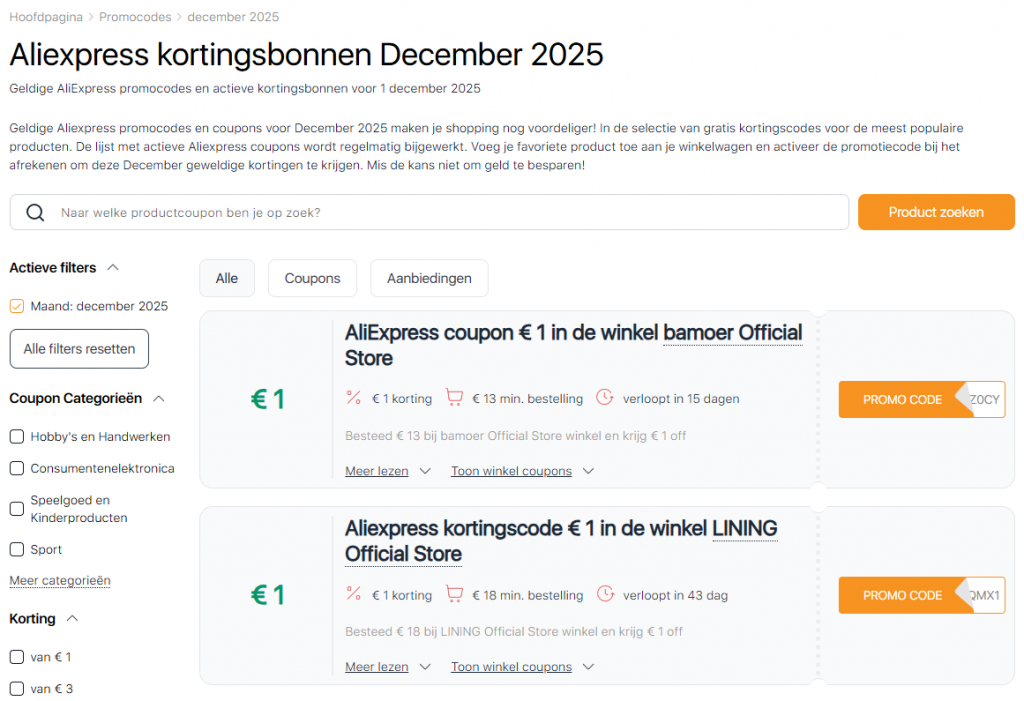This screenshot has height=701, width=1024.
Task: Click the clock icon beside 'verloopt in 15 dagen'
Action: click(x=605, y=398)
